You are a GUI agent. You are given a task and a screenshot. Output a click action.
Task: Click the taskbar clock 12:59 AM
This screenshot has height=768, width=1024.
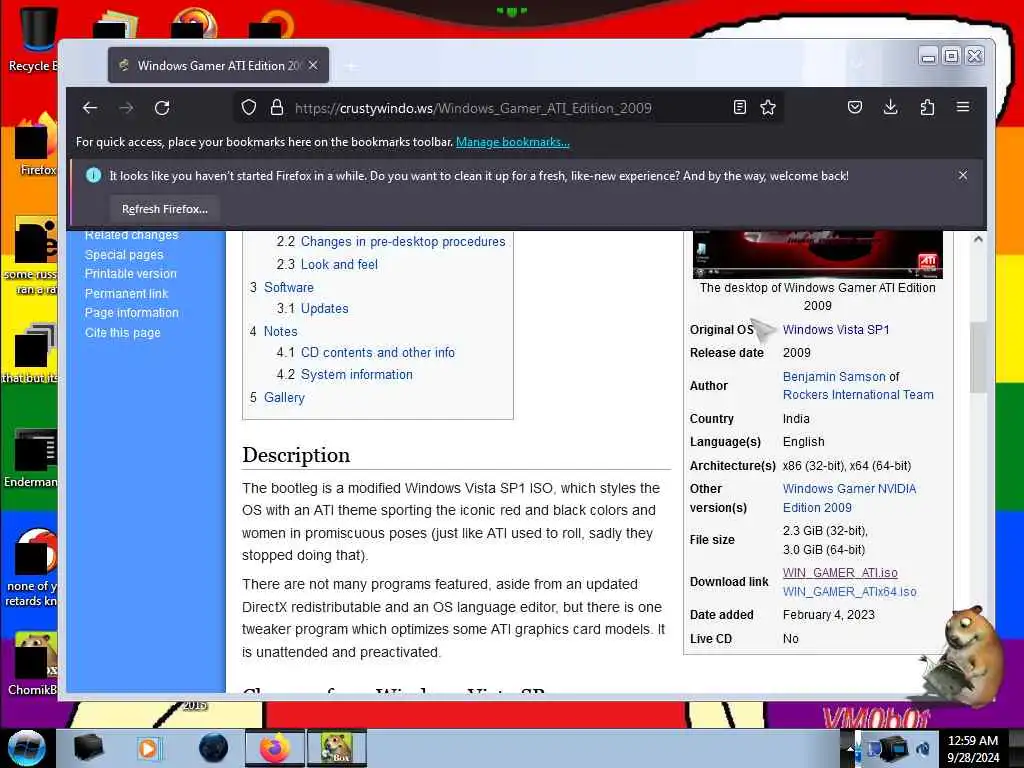pos(973,748)
